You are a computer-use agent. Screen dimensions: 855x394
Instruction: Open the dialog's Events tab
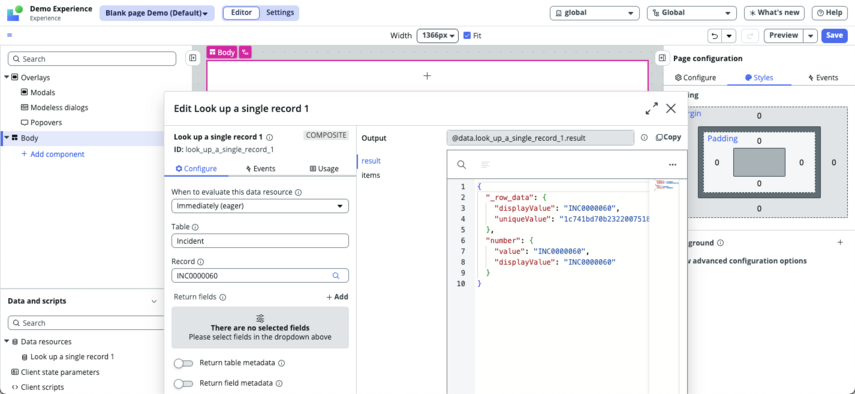point(260,168)
